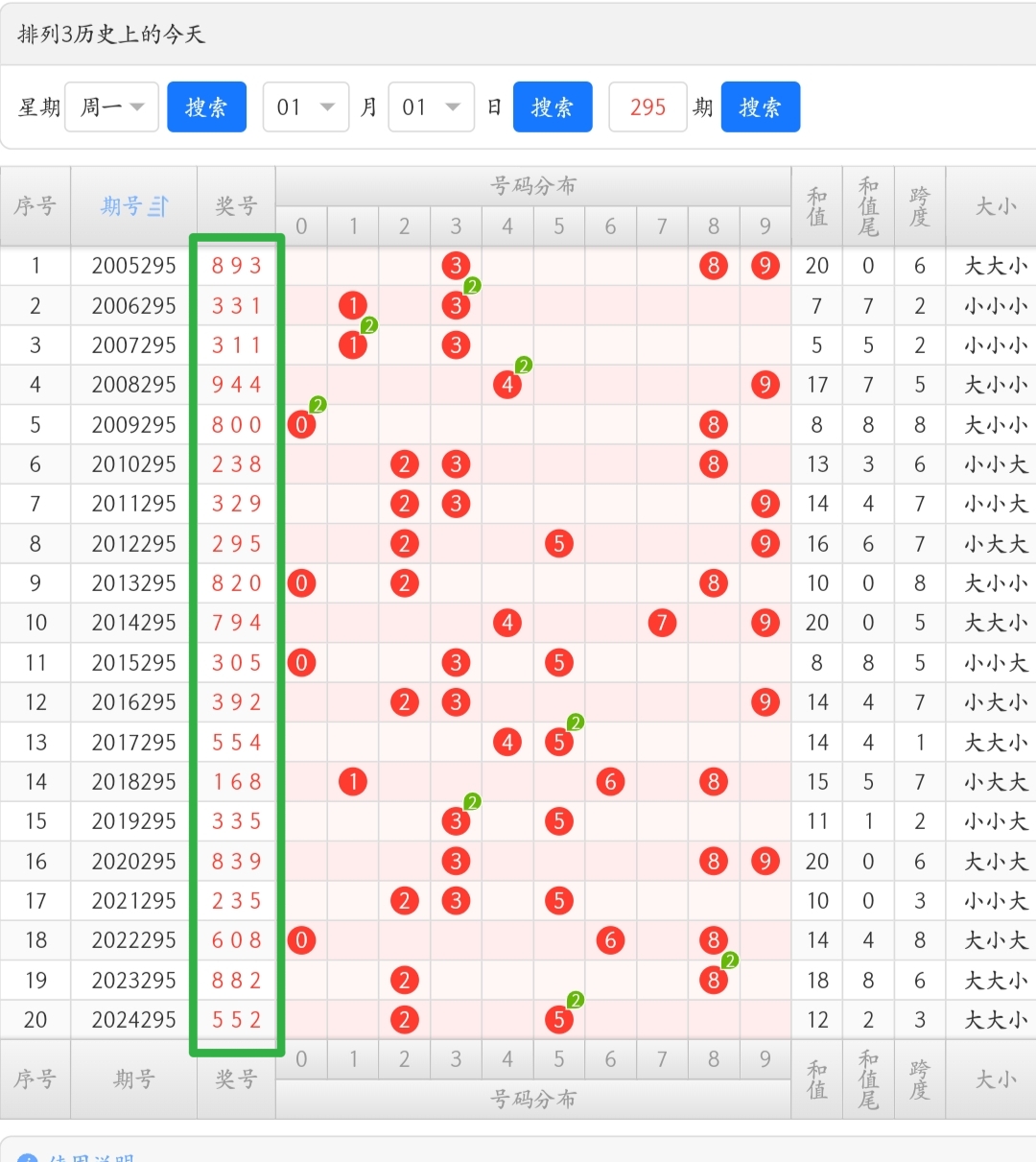
Task: Open the month 01 dropdown
Action: click(306, 107)
